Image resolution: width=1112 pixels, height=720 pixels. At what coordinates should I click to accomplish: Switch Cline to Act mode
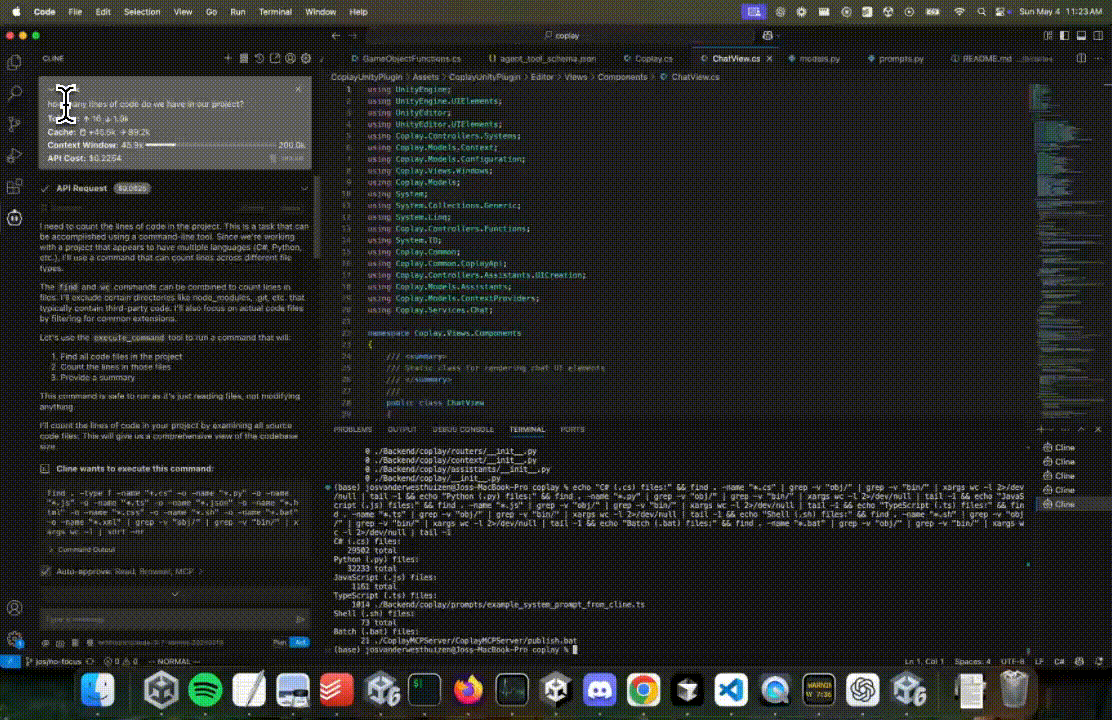[299, 643]
